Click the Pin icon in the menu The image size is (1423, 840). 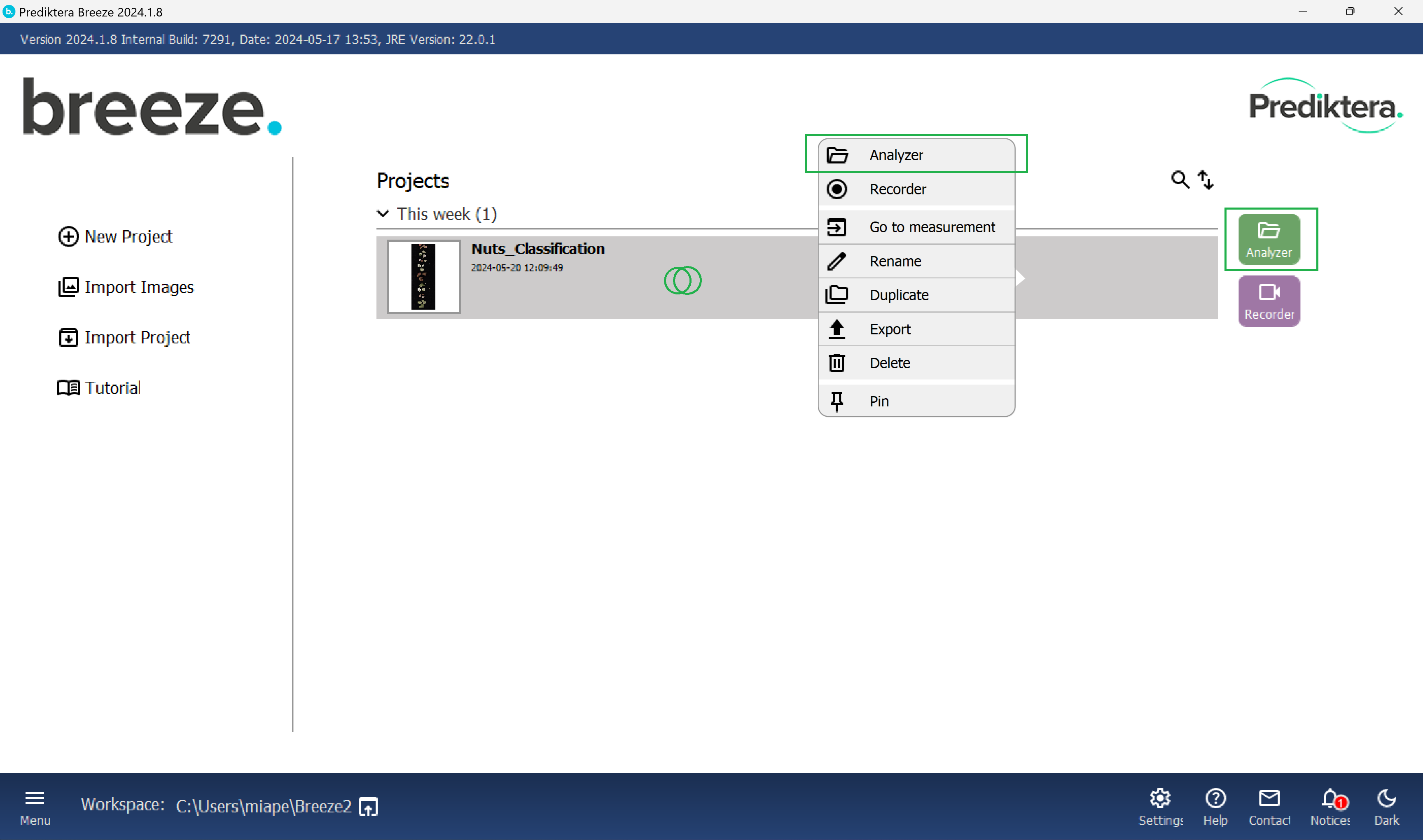pyautogui.click(x=838, y=401)
